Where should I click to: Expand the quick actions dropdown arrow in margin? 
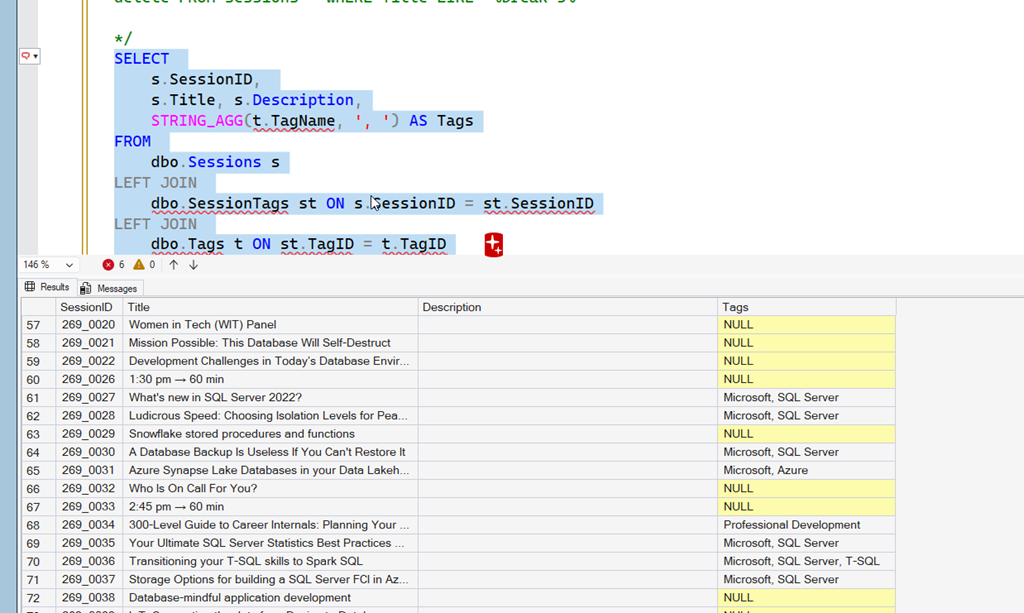coord(37,57)
